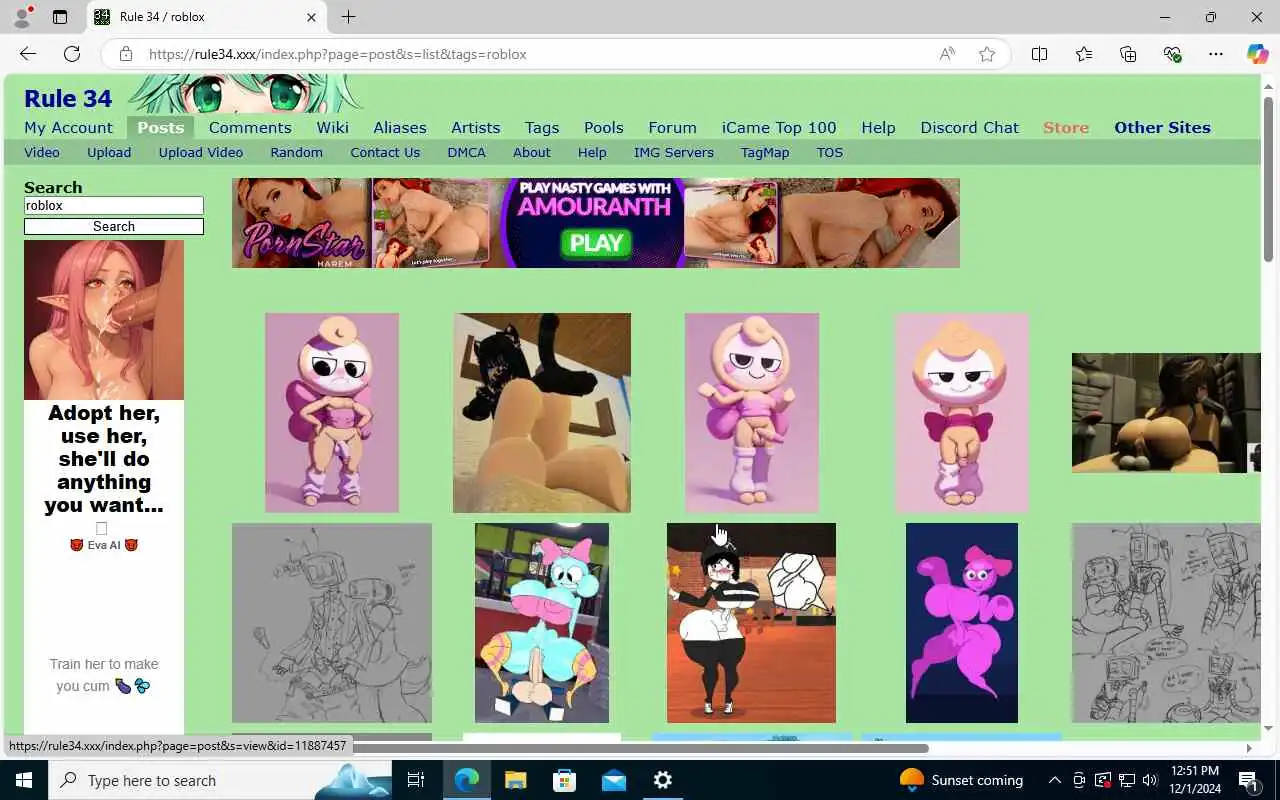The height and width of the screenshot is (800, 1280).
Task: Open the tab actions menu icon
Action: click(x=60, y=17)
